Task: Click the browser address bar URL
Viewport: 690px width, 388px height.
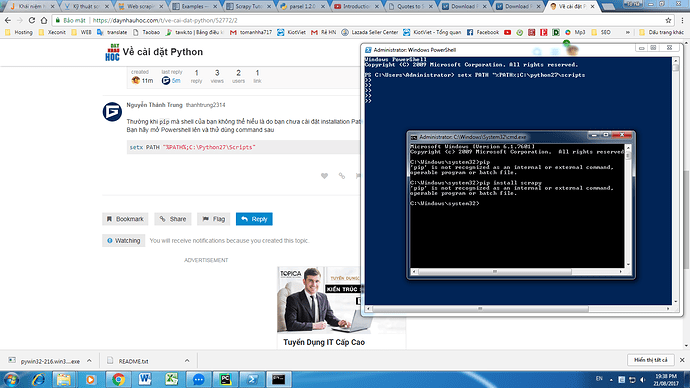Action: click(165, 20)
